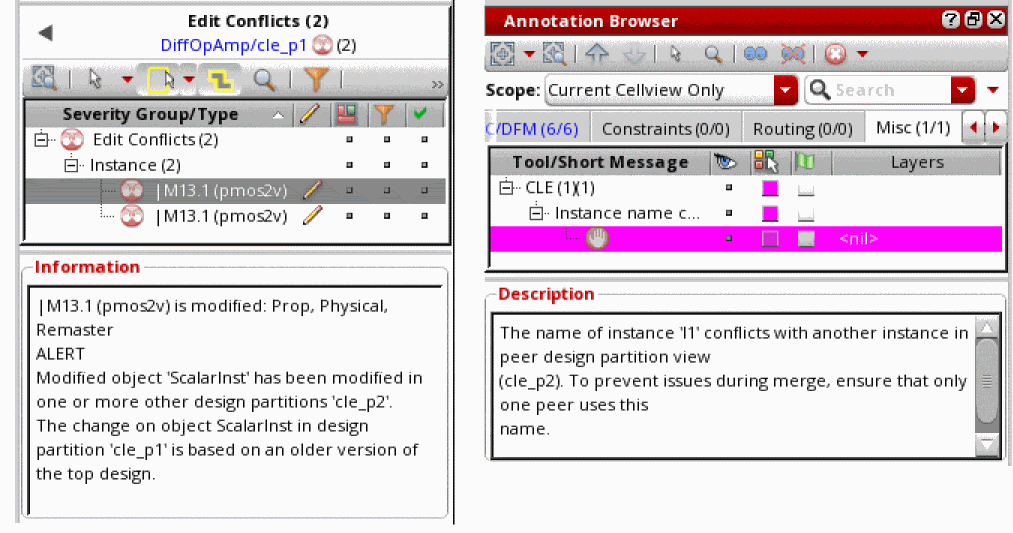
Task: Click the zoom-to-selected icon in Annotation Browser toolbar
Action: click(503, 54)
